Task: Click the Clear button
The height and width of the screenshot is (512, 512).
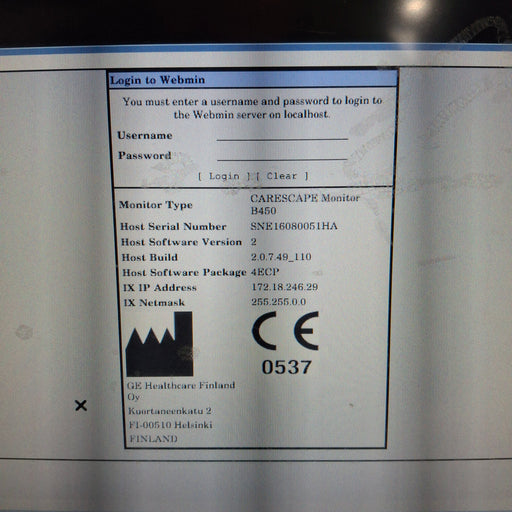Action: (x=282, y=176)
